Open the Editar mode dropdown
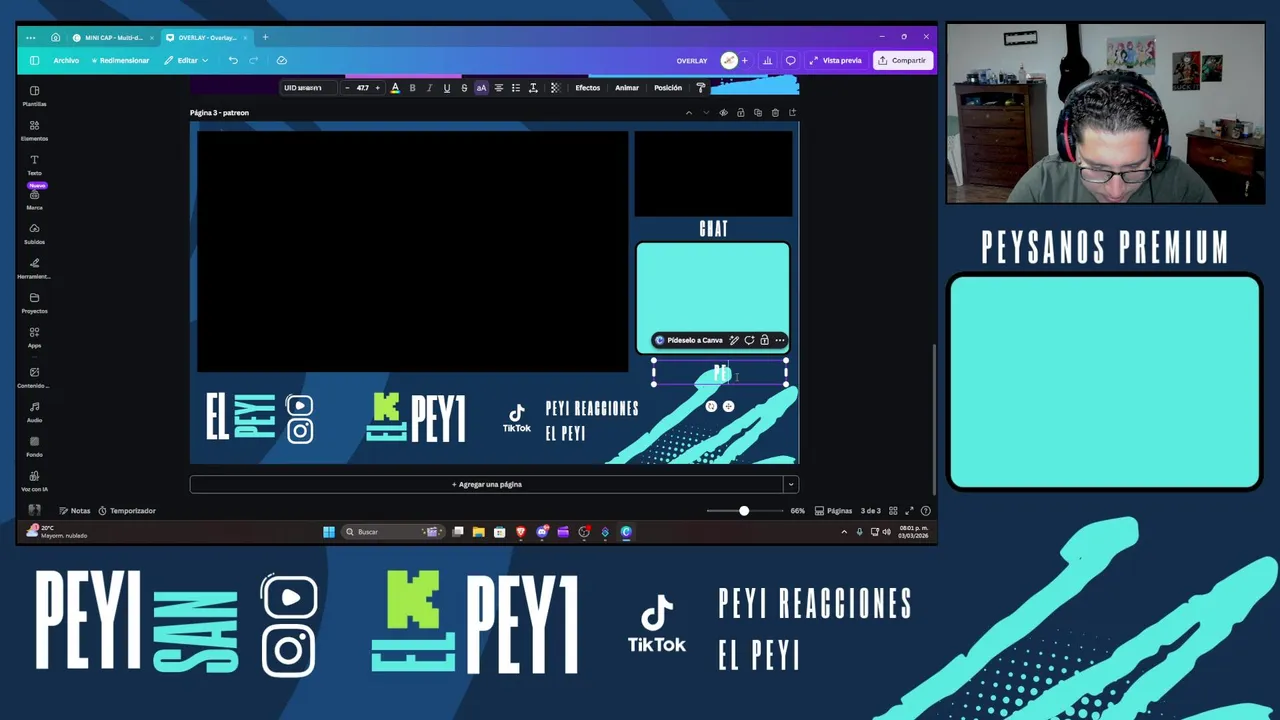1280x720 pixels. [x=186, y=60]
